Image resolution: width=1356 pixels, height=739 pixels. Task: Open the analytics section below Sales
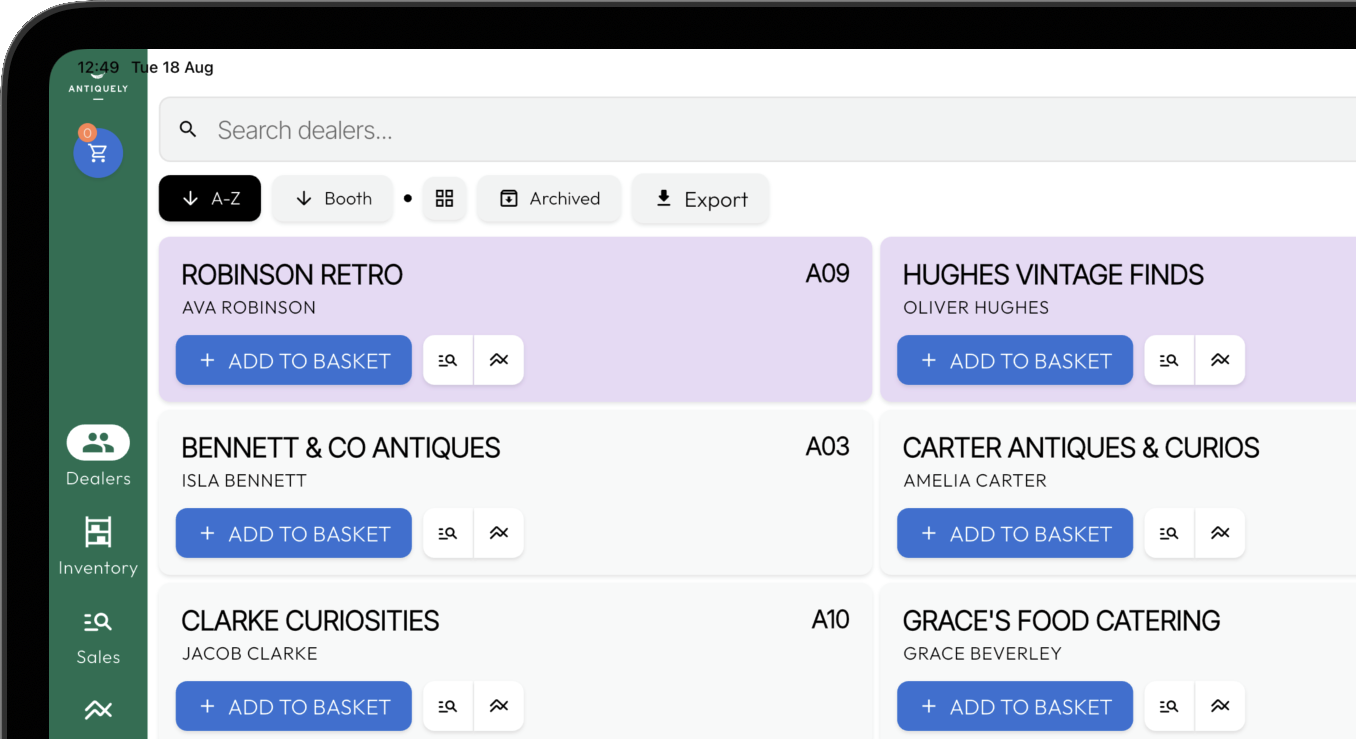pos(98,710)
